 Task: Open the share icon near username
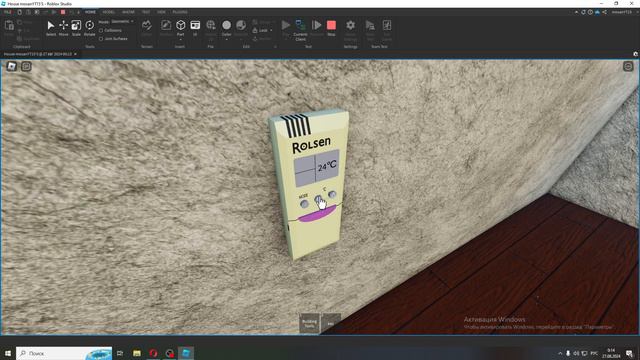(604, 12)
